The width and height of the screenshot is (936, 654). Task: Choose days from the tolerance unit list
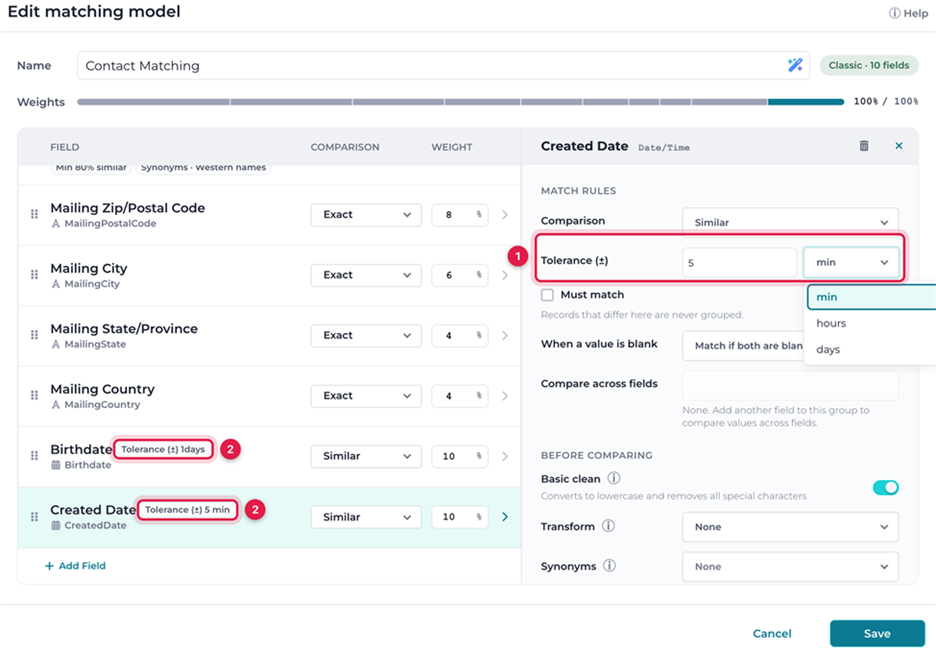tap(872, 350)
